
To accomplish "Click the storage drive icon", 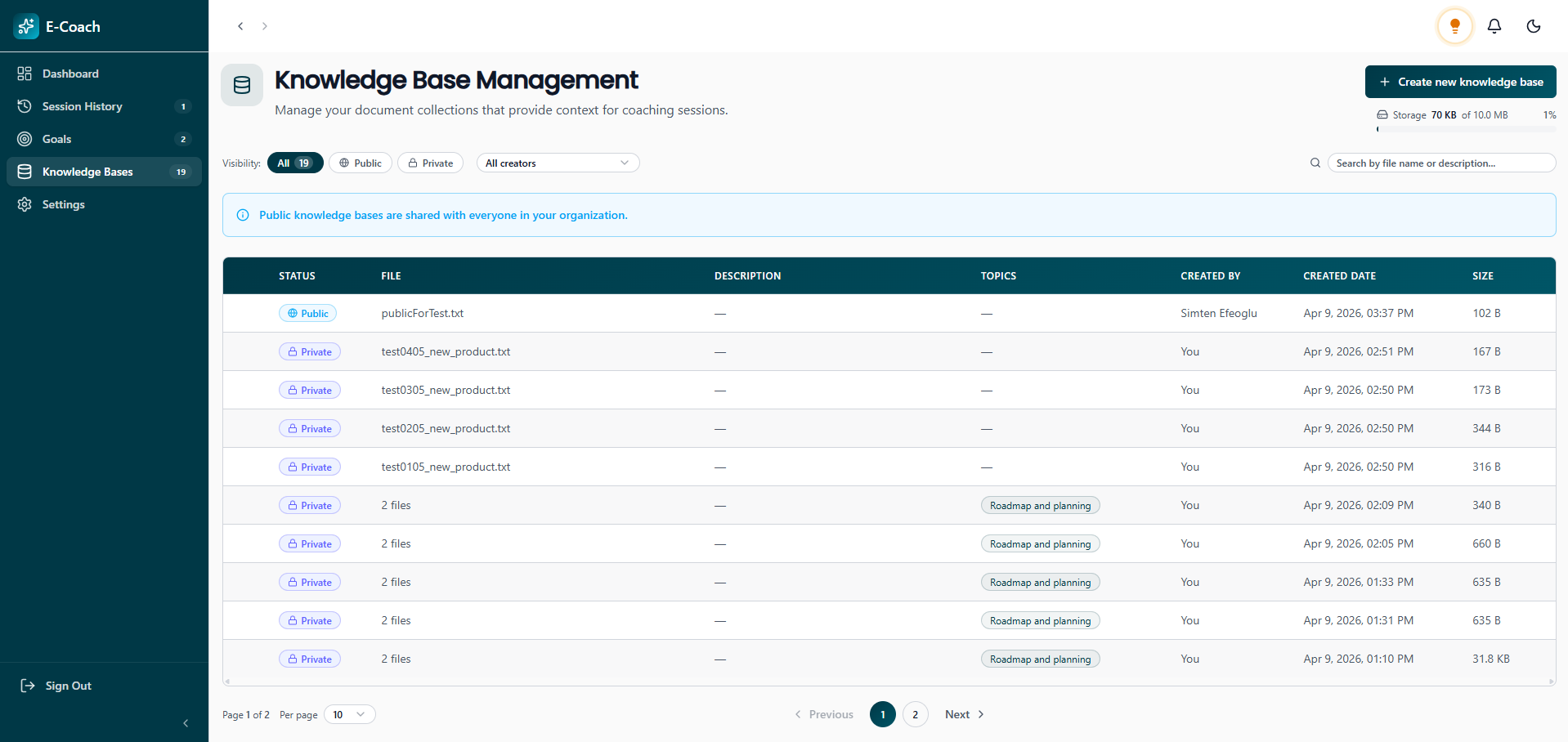I will [x=1382, y=115].
